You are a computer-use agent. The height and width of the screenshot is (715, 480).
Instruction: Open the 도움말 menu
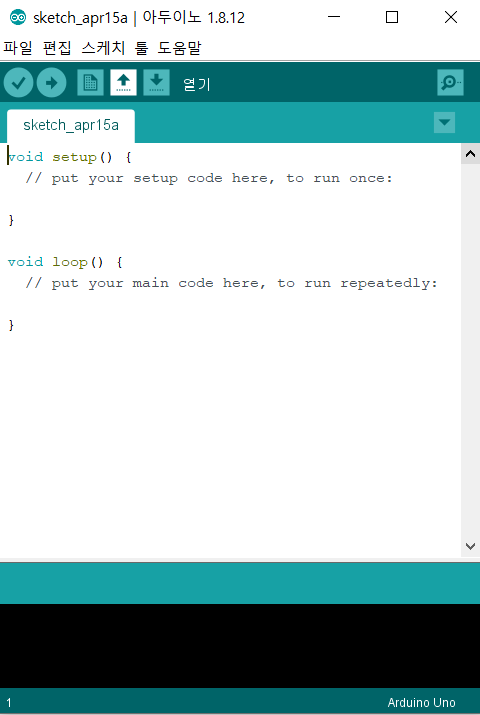pyautogui.click(x=179, y=48)
